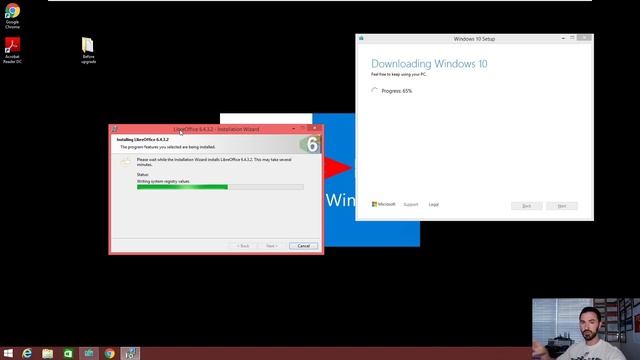The image size is (640, 360).
Task: Open the Google Chrome desktop shortcut
Action: tap(12, 16)
